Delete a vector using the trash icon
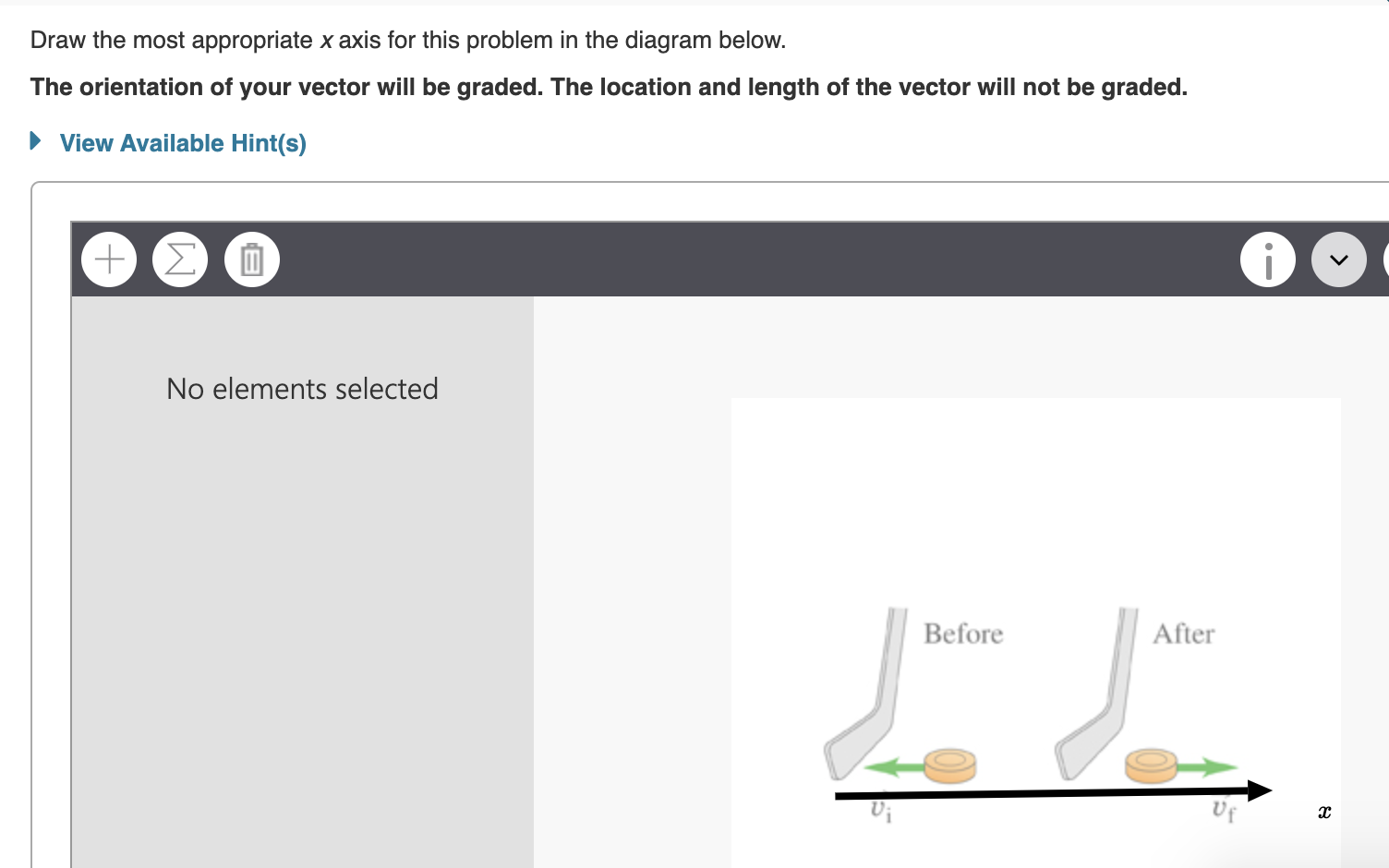Image resolution: width=1389 pixels, height=868 pixels. pos(251,259)
